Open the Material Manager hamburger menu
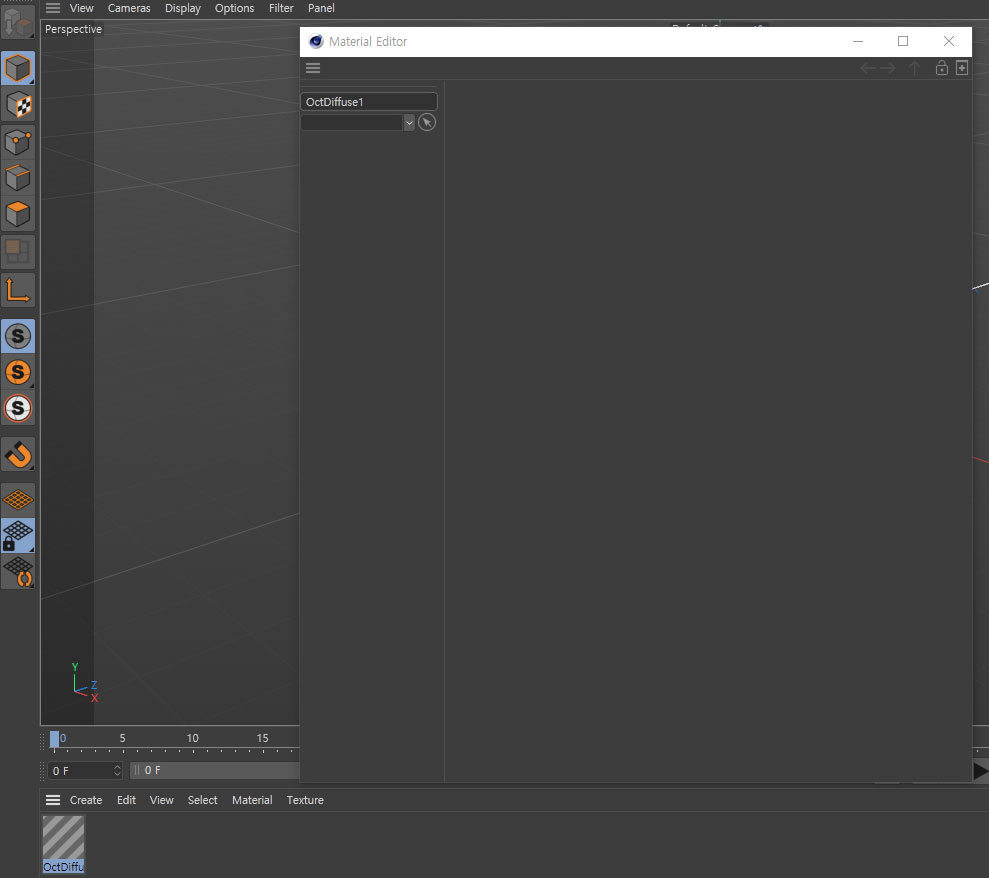Screen dimensions: 989x878 (53, 800)
